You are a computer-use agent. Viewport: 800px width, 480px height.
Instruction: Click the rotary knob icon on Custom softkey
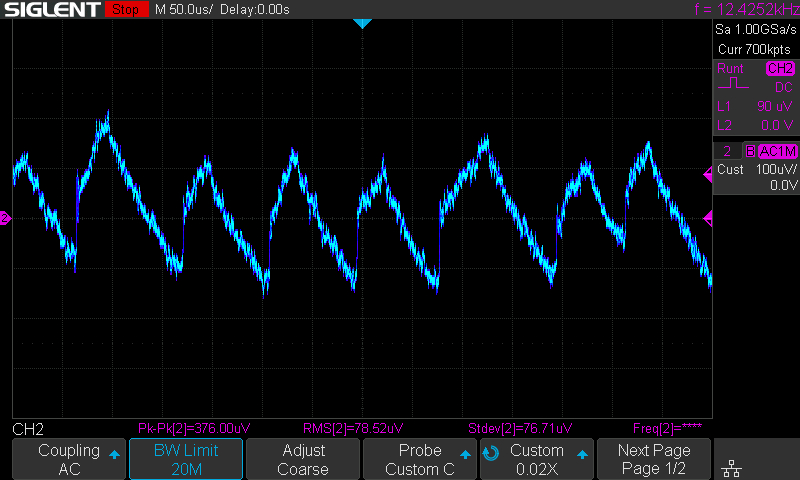click(x=490, y=453)
